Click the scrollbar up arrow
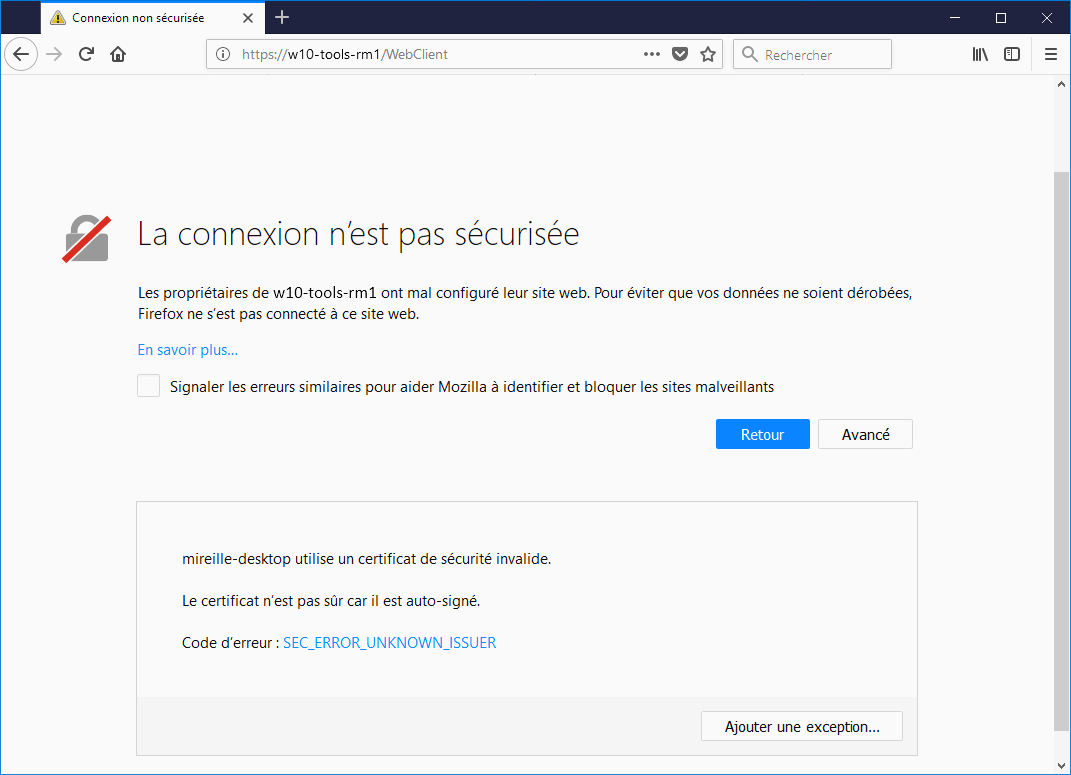The width and height of the screenshot is (1071, 775). coord(1061,85)
